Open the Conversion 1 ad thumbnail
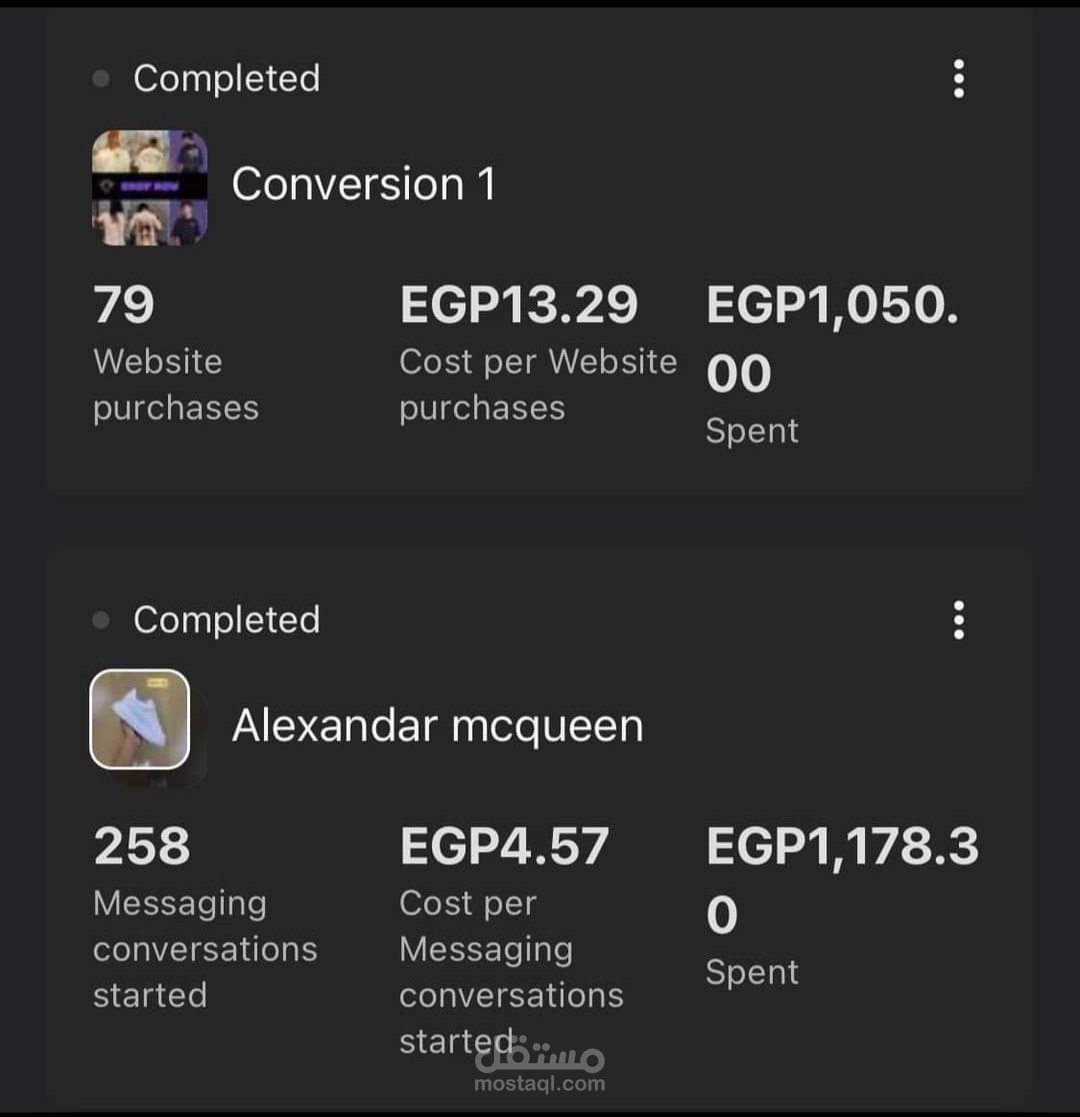Viewport: 1080px width, 1117px height. [150, 187]
